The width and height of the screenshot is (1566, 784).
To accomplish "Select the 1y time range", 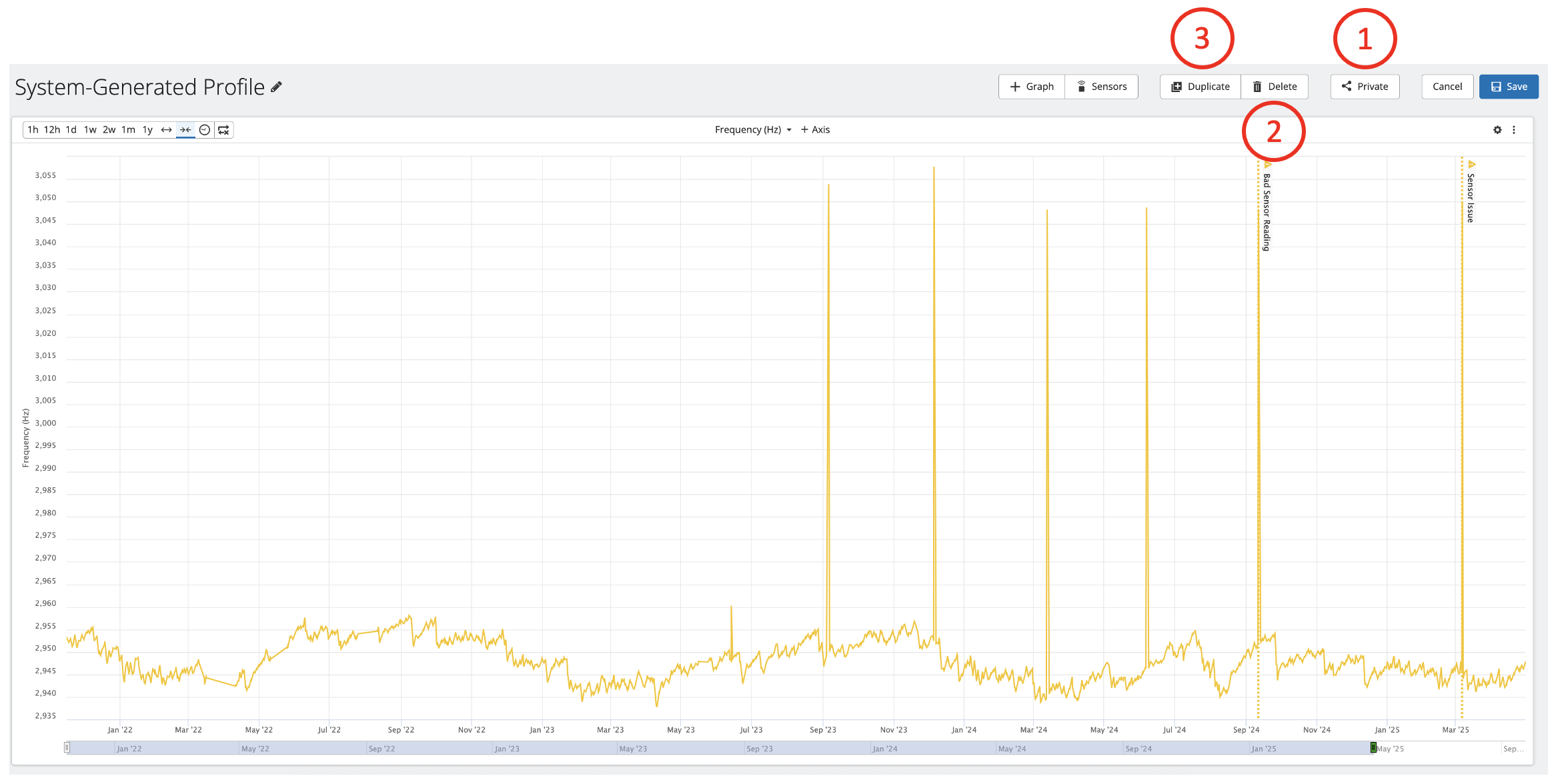I will click(147, 130).
